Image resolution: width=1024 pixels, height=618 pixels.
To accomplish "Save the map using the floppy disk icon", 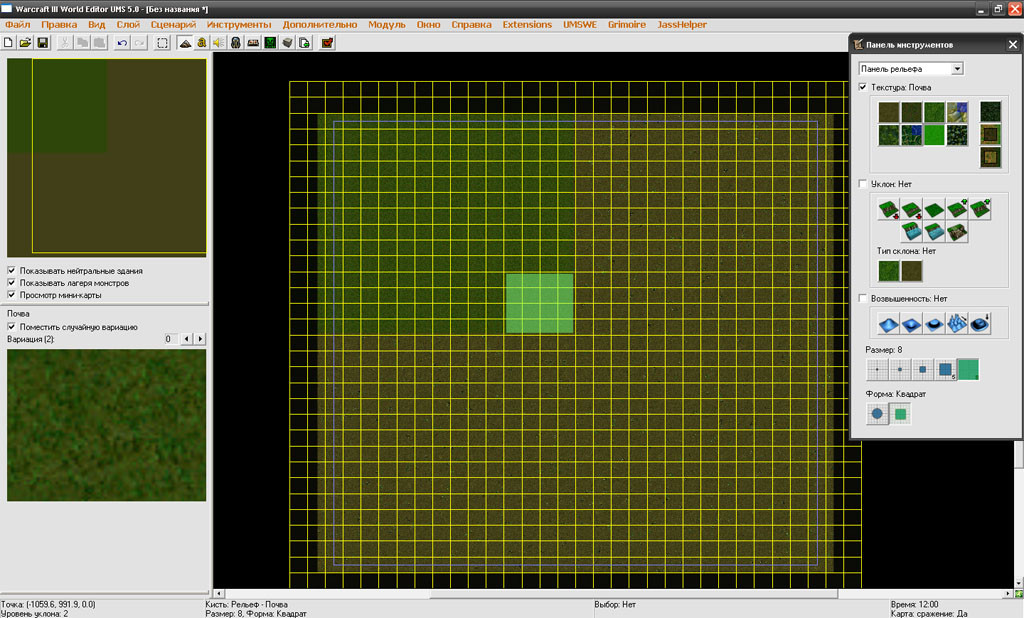I will 42,42.
